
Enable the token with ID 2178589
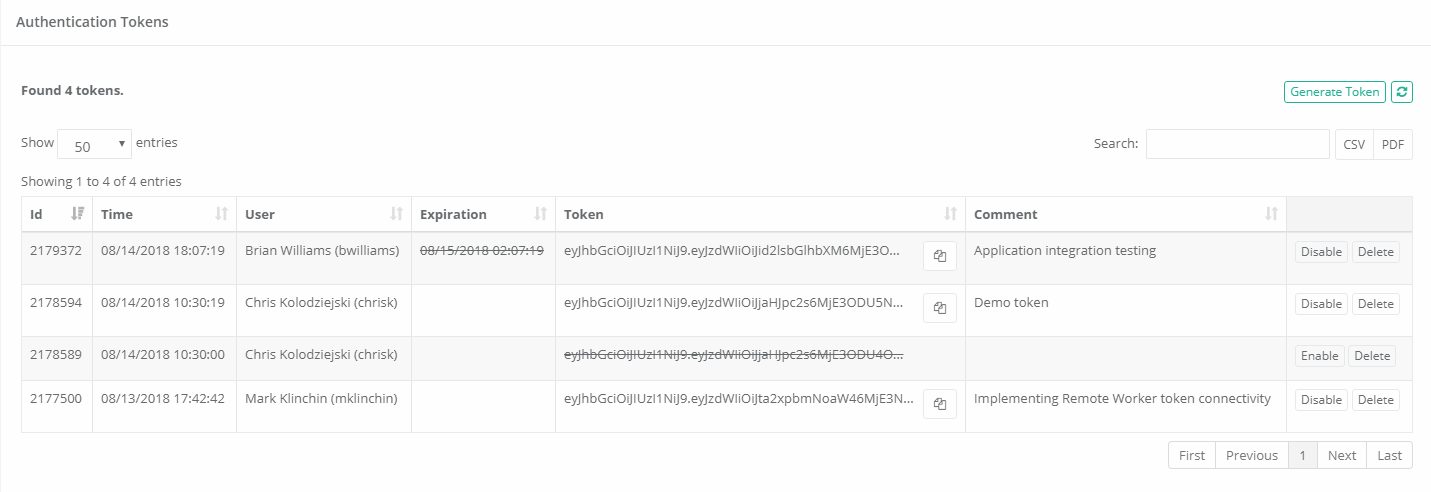[1319, 356]
